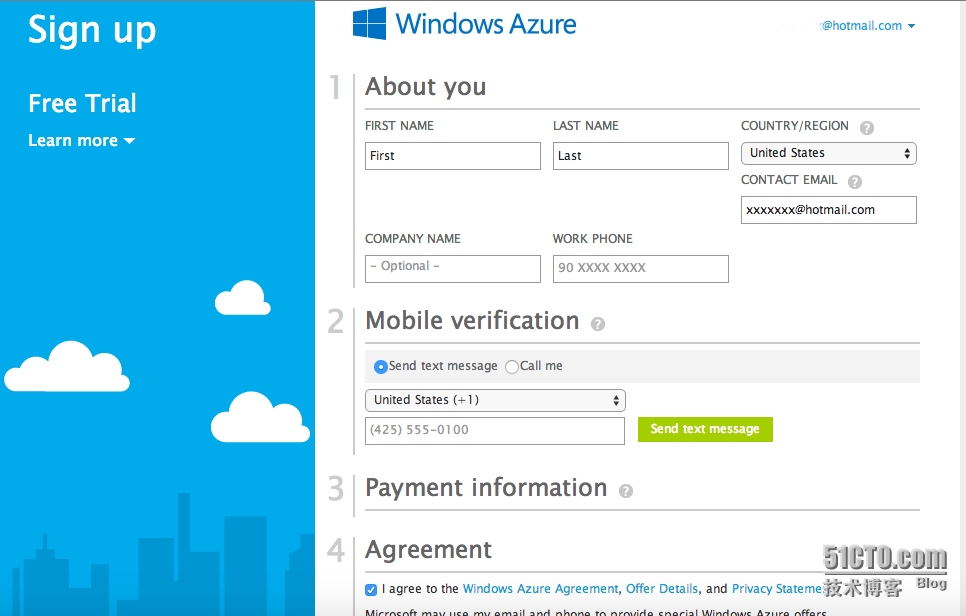966x616 pixels.
Task: Open the Offer Details link
Action: [x=662, y=589]
